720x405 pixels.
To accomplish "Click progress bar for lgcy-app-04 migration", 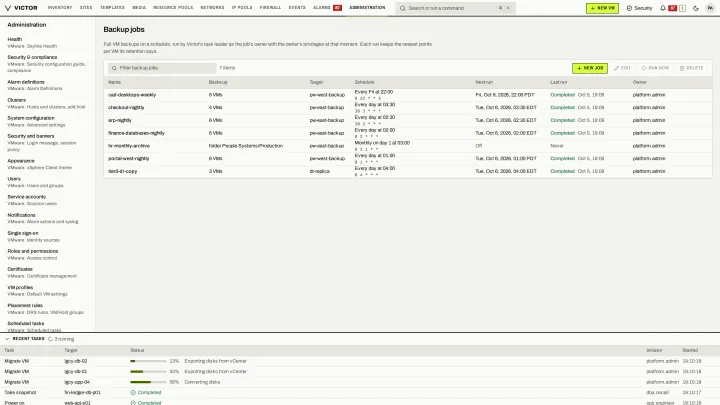I will click(148, 382).
